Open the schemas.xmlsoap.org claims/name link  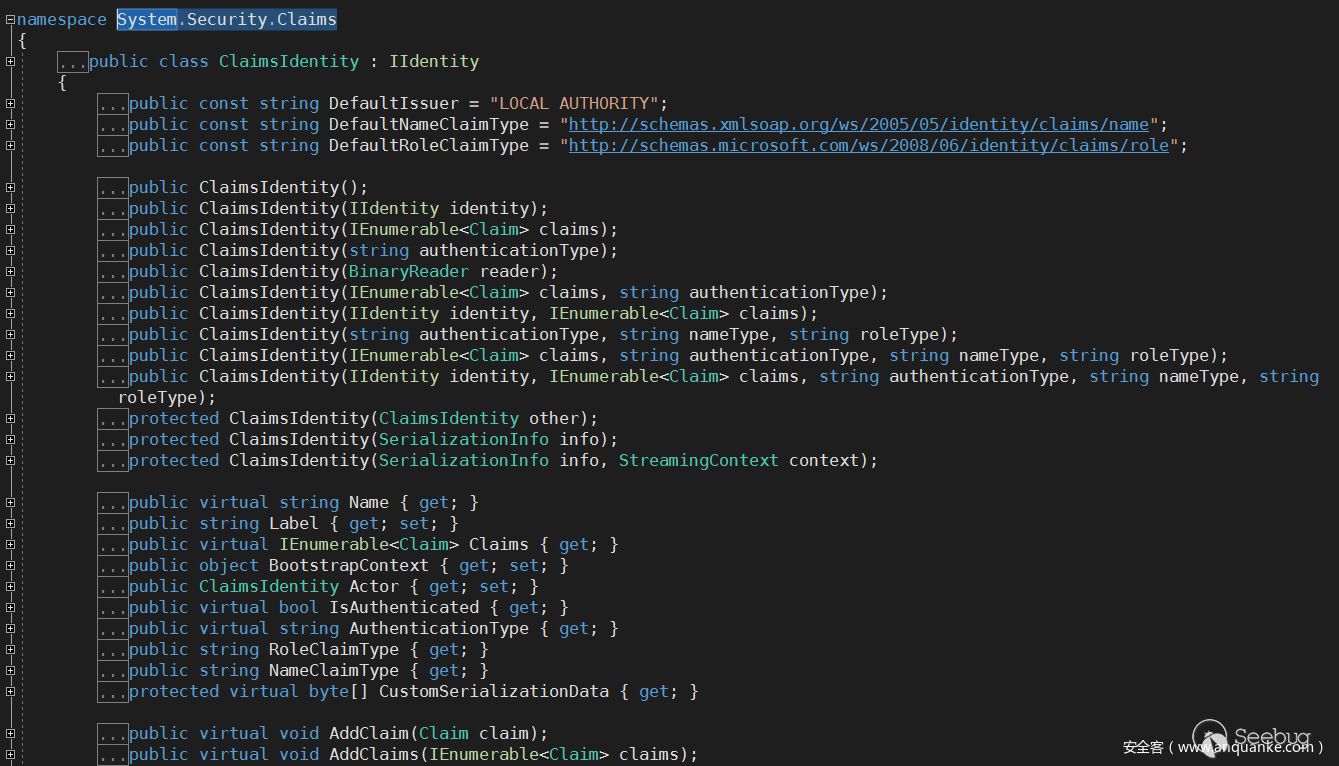pos(859,124)
